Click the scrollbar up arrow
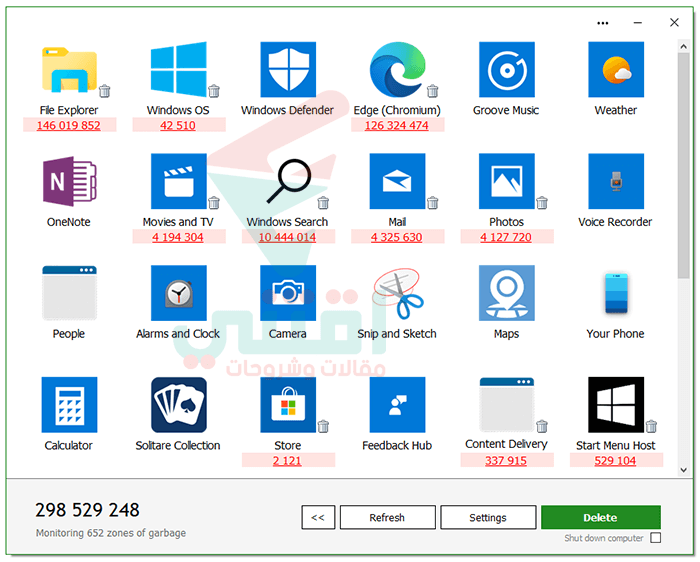The width and height of the screenshot is (700, 562). pos(683,46)
